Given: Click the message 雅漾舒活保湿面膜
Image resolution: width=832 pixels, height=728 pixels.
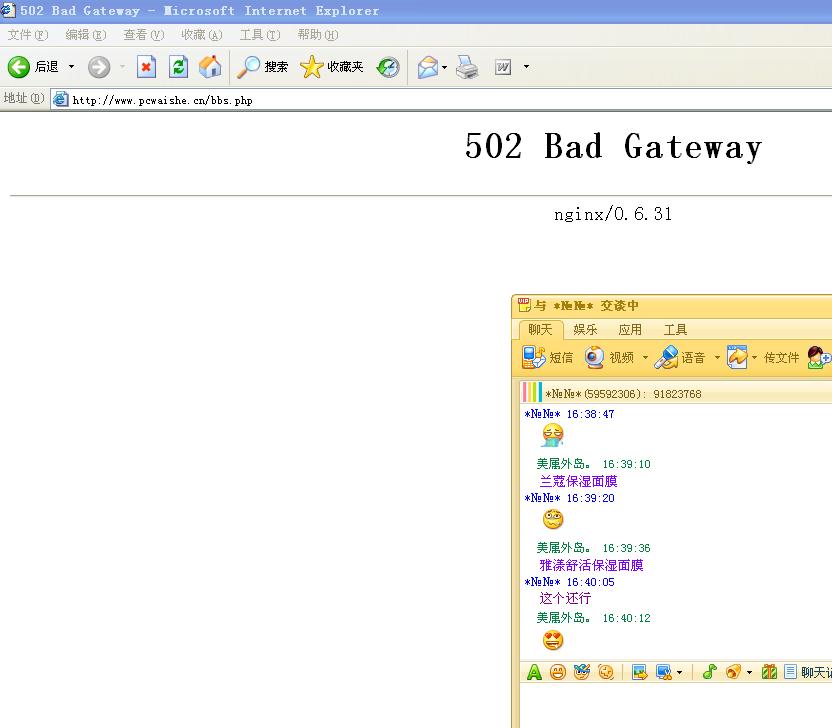Looking at the screenshot, I should (x=591, y=565).
